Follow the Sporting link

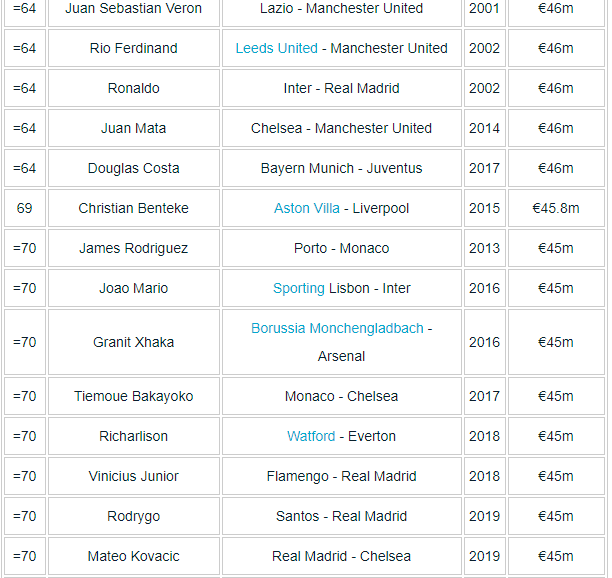pyautogui.click(x=298, y=288)
